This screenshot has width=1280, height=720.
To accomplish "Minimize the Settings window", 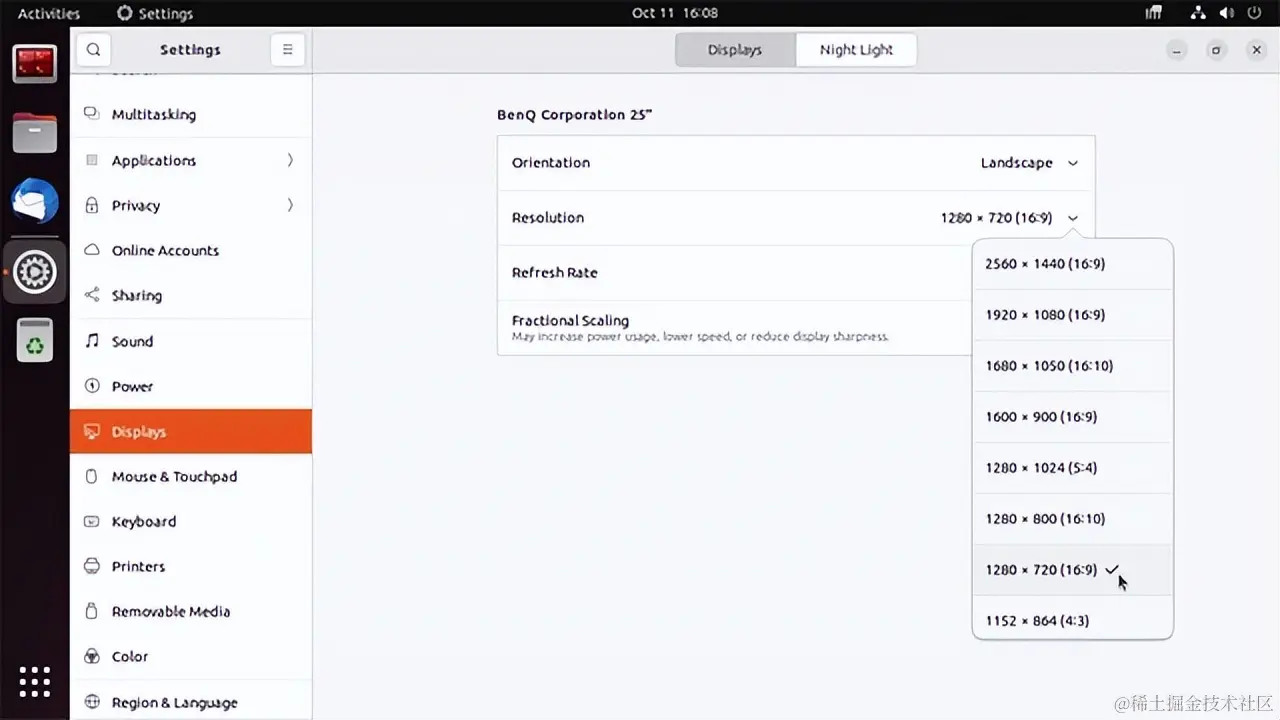I will 1176,50.
